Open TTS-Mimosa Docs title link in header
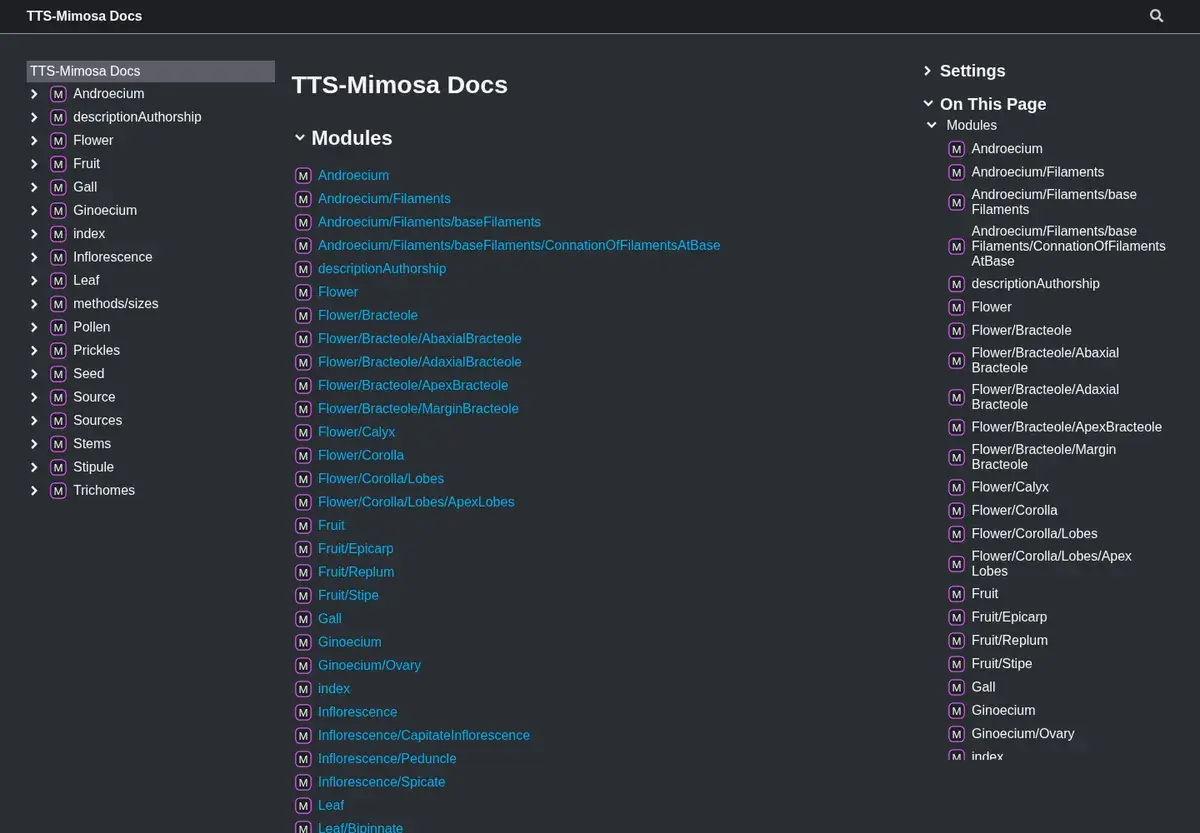 (x=84, y=16)
